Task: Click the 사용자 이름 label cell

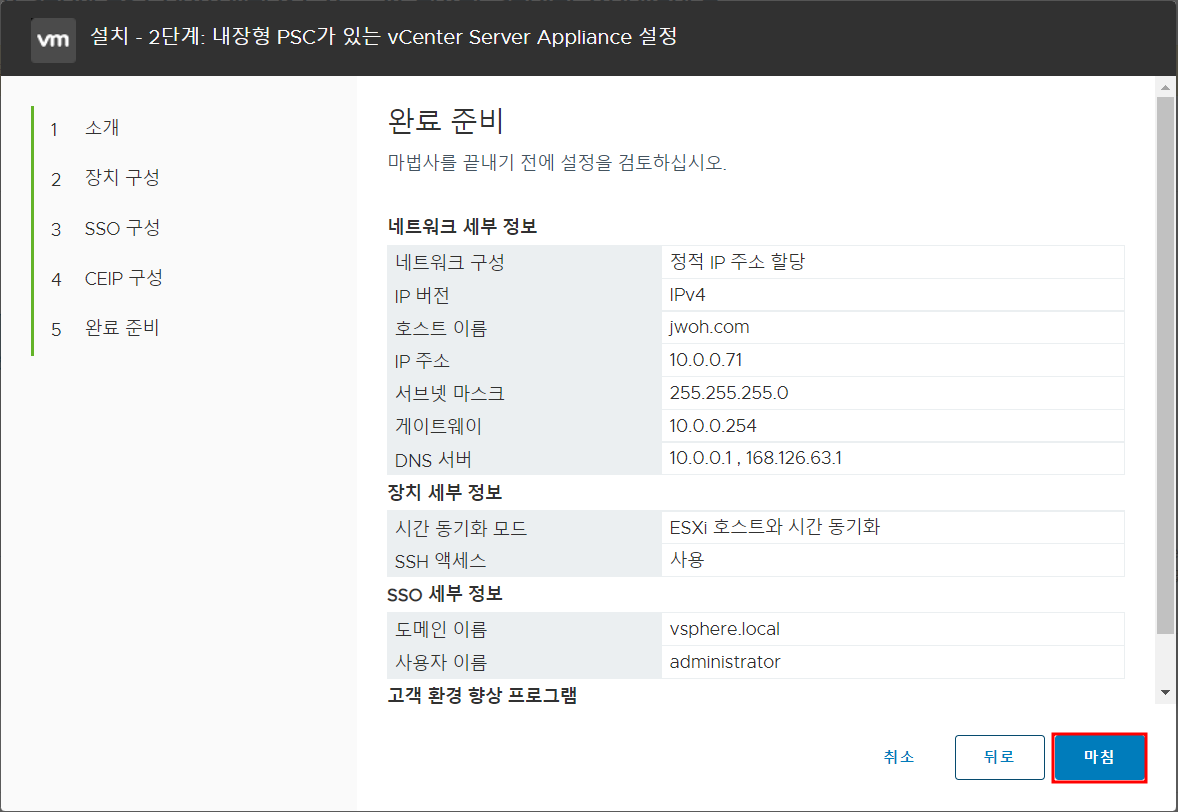Action: (x=524, y=663)
